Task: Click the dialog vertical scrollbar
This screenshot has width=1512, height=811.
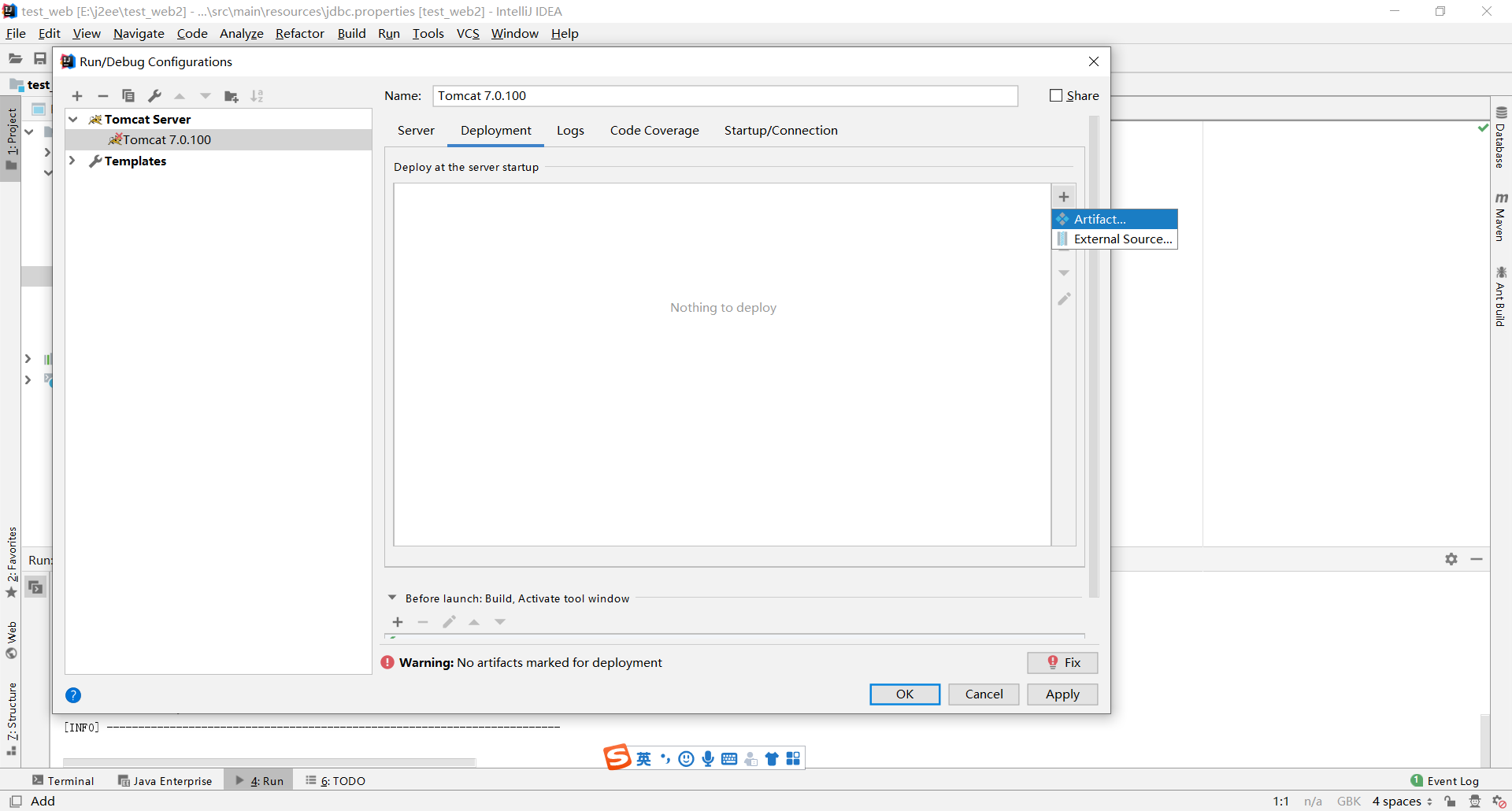Action: (x=1094, y=357)
